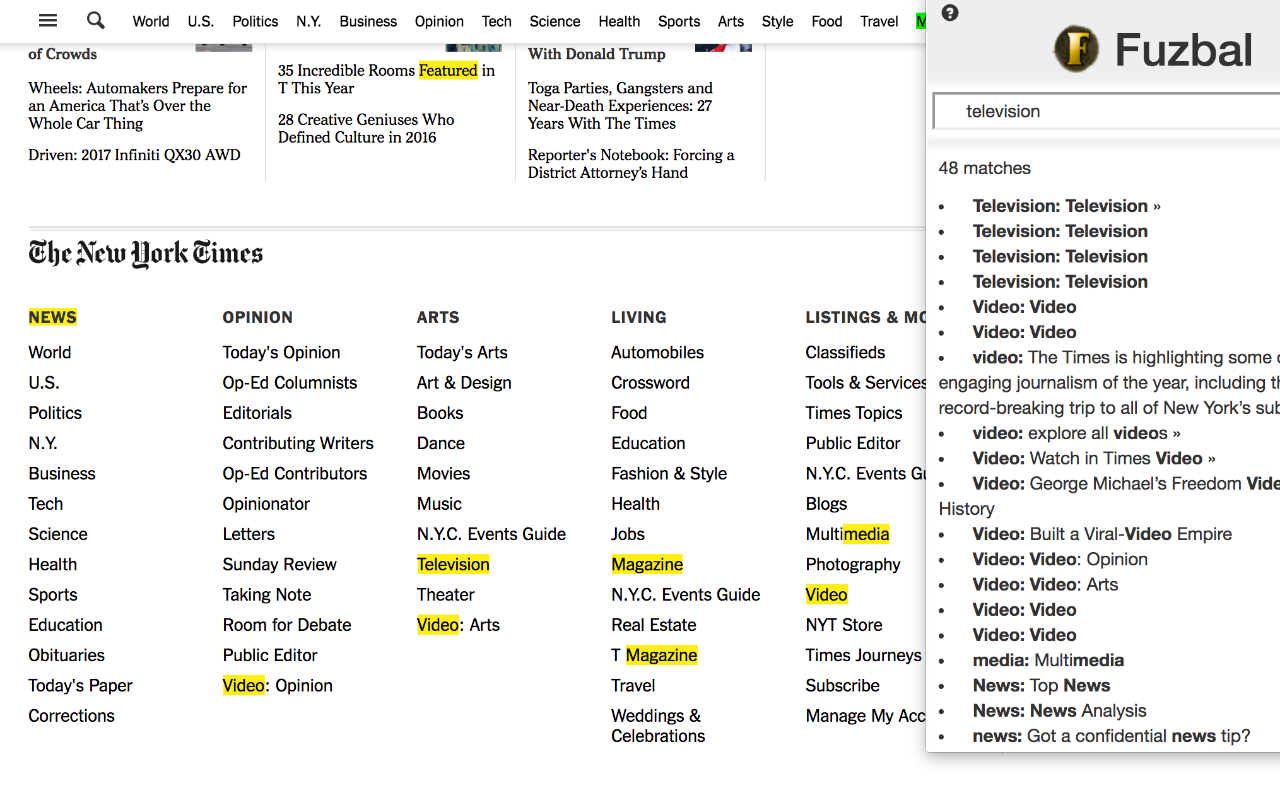This screenshot has width=1280, height=800.
Task: Open Tech in the top navigation
Action: click(496, 21)
